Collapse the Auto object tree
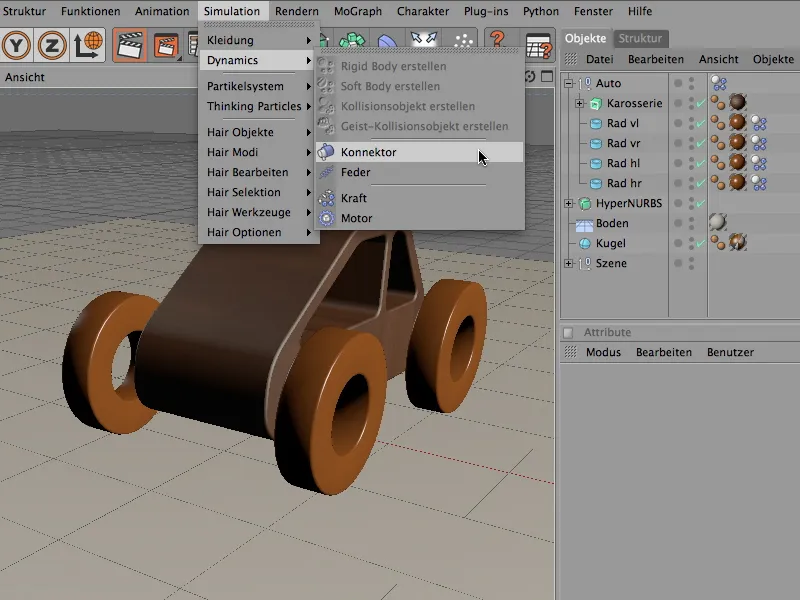Screen dimensions: 800x600 coord(569,84)
